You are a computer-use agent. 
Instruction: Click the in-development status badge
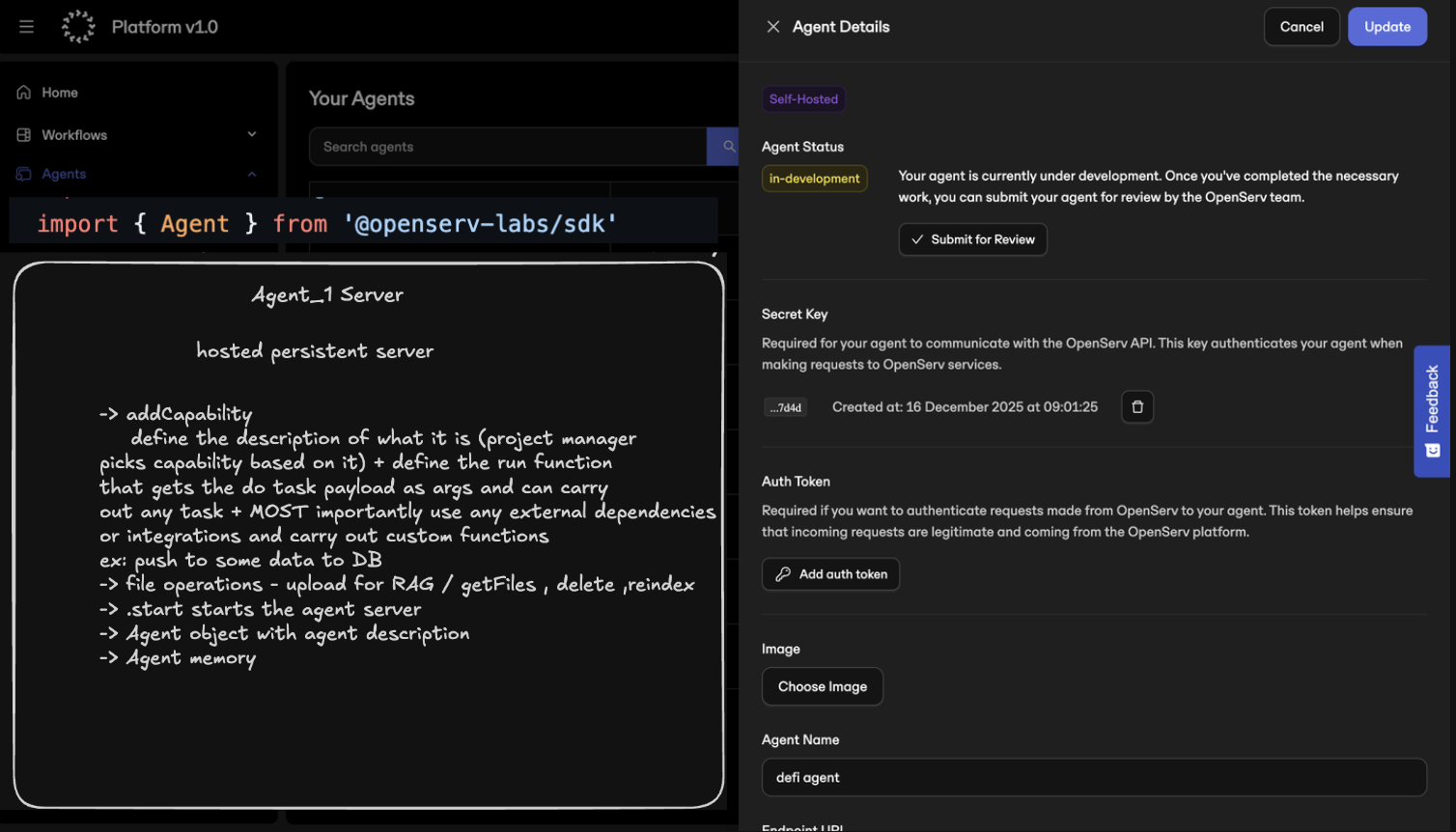coord(814,179)
